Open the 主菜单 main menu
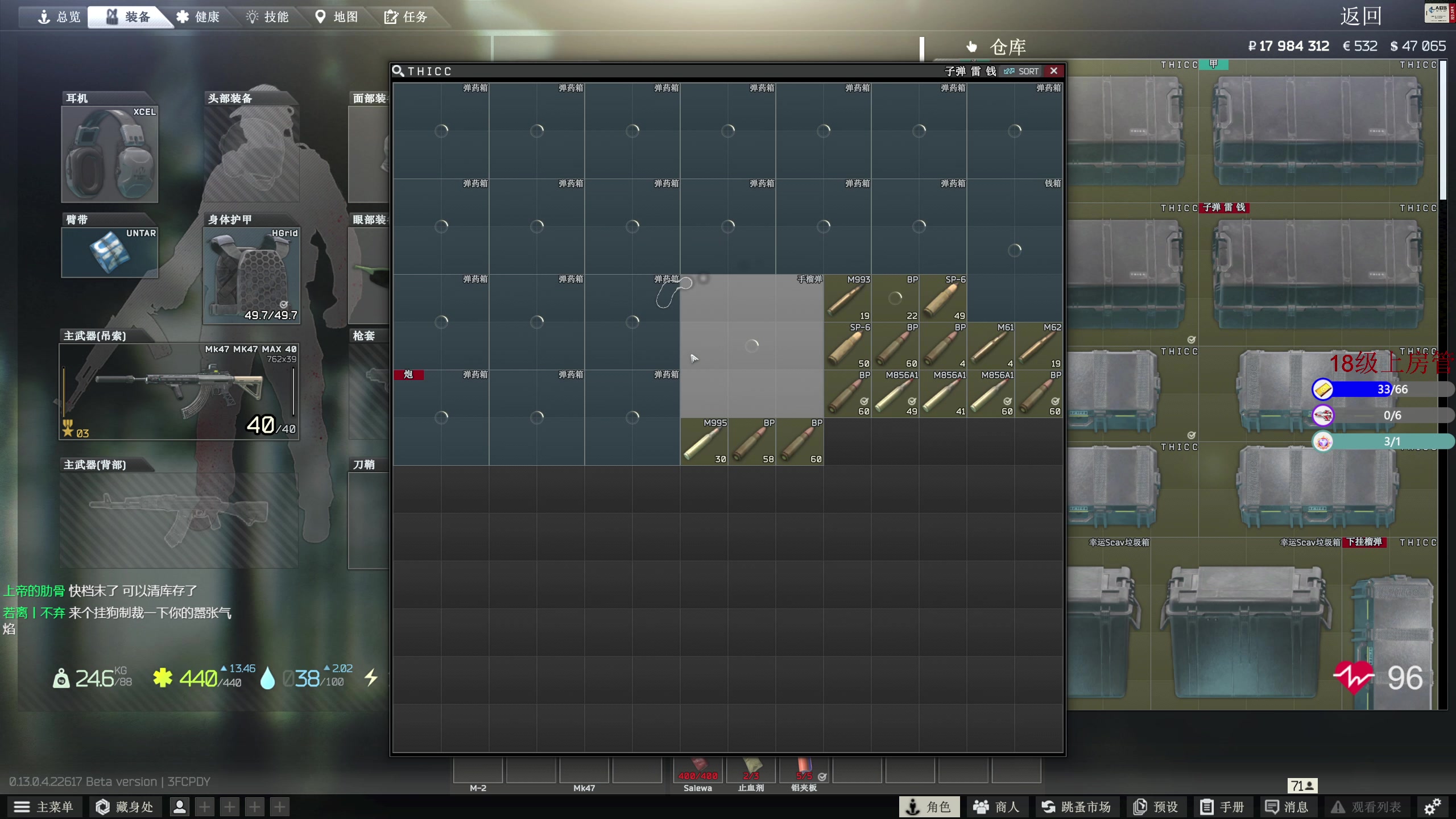1456x819 pixels. pos(44,807)
